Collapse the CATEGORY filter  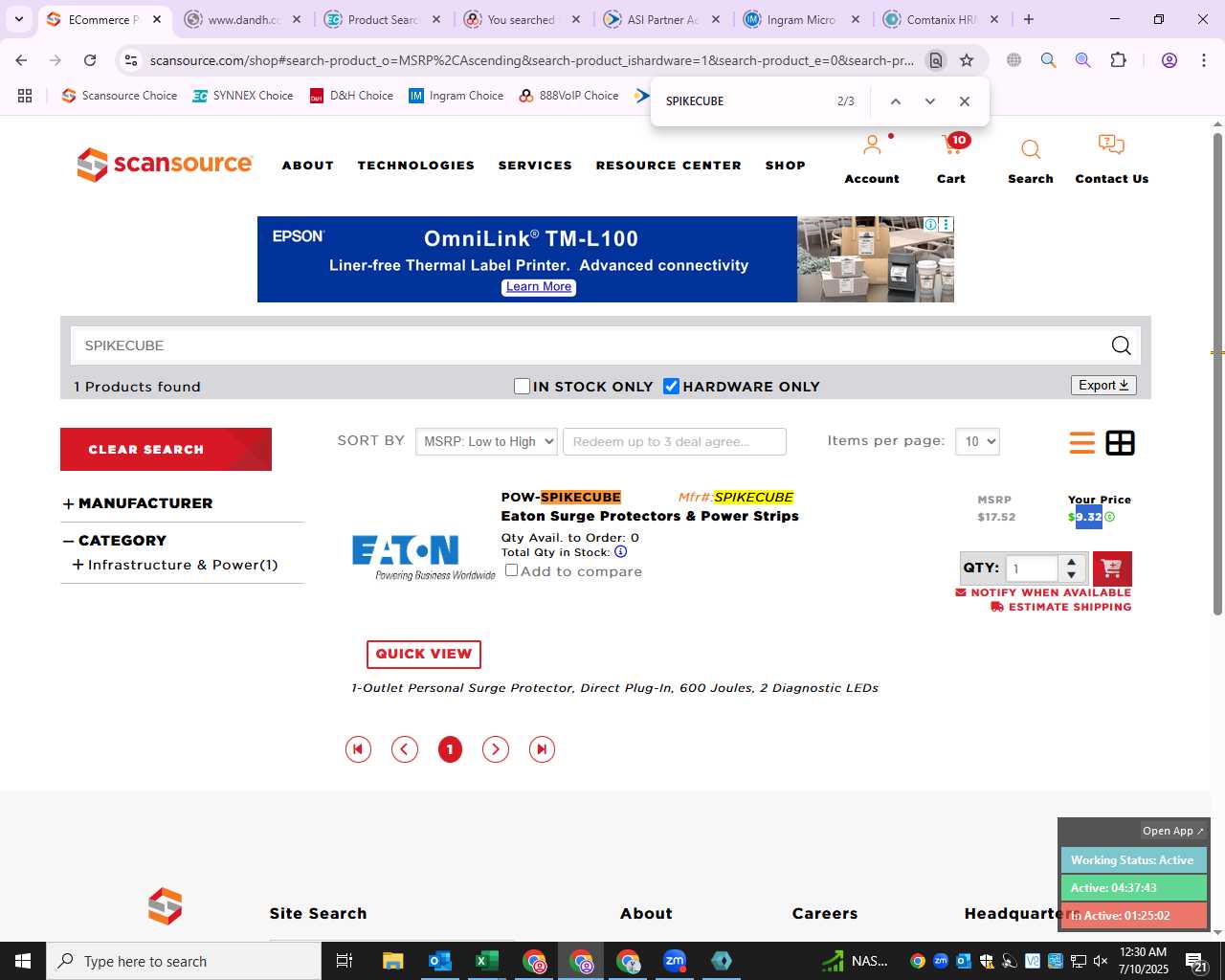(115, 541)
